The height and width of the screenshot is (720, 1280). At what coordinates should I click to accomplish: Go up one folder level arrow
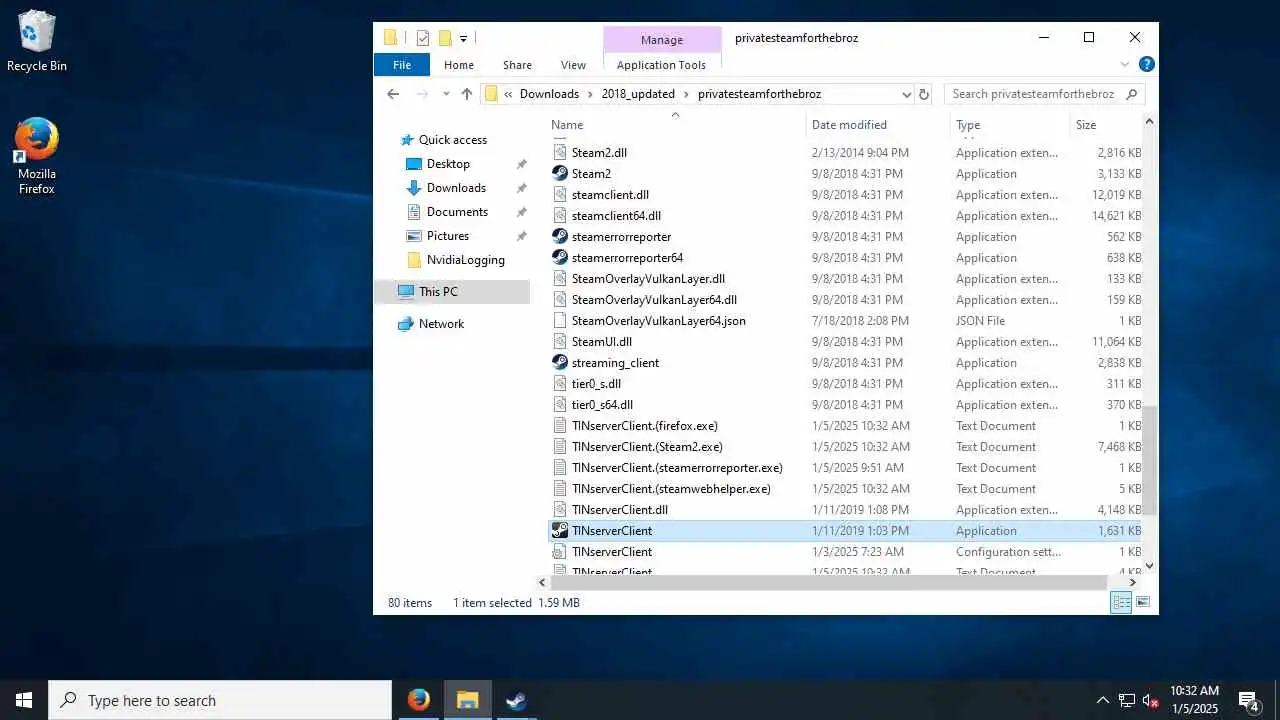click(467, 94)
